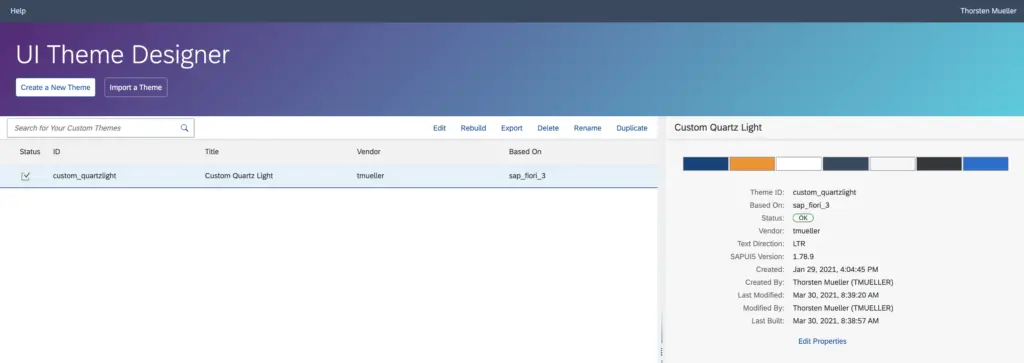Click the Modified By value in details panel
1024x363 pixels.
pos(843,308)
